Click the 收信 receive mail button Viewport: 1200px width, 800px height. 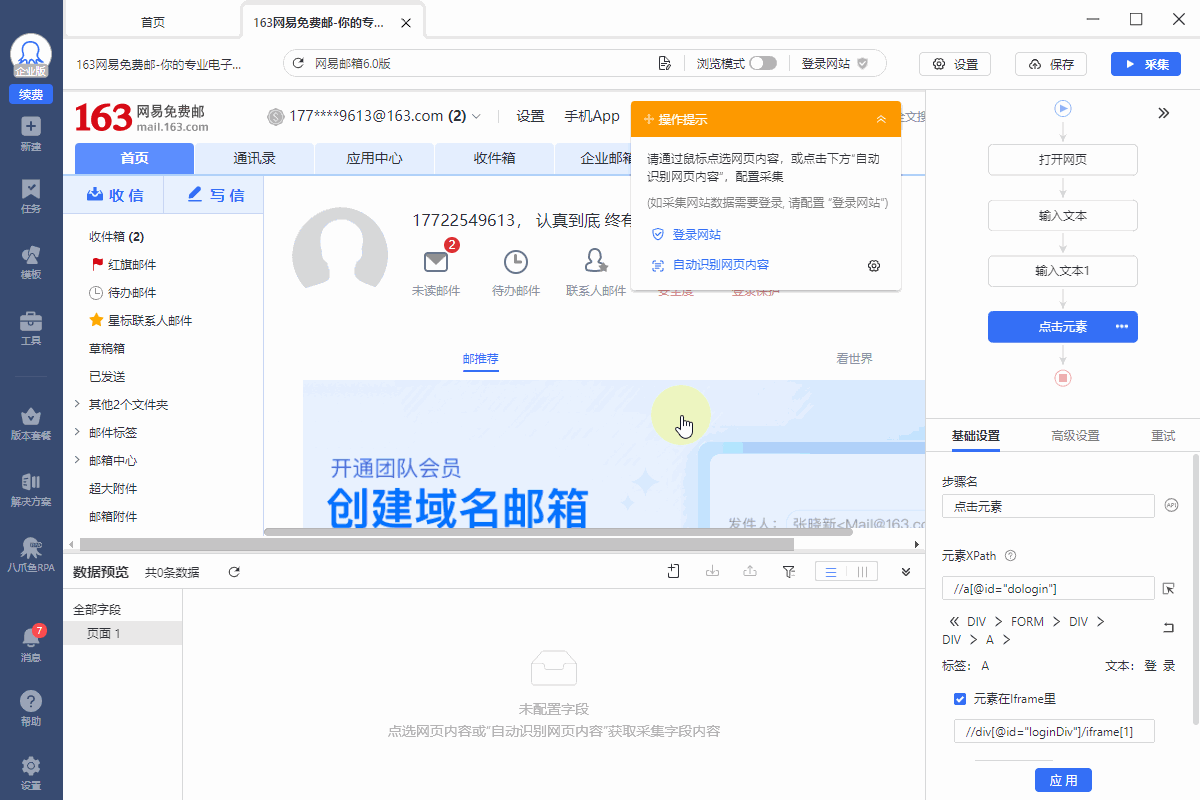pyautogui.click(x=114, y=195)
